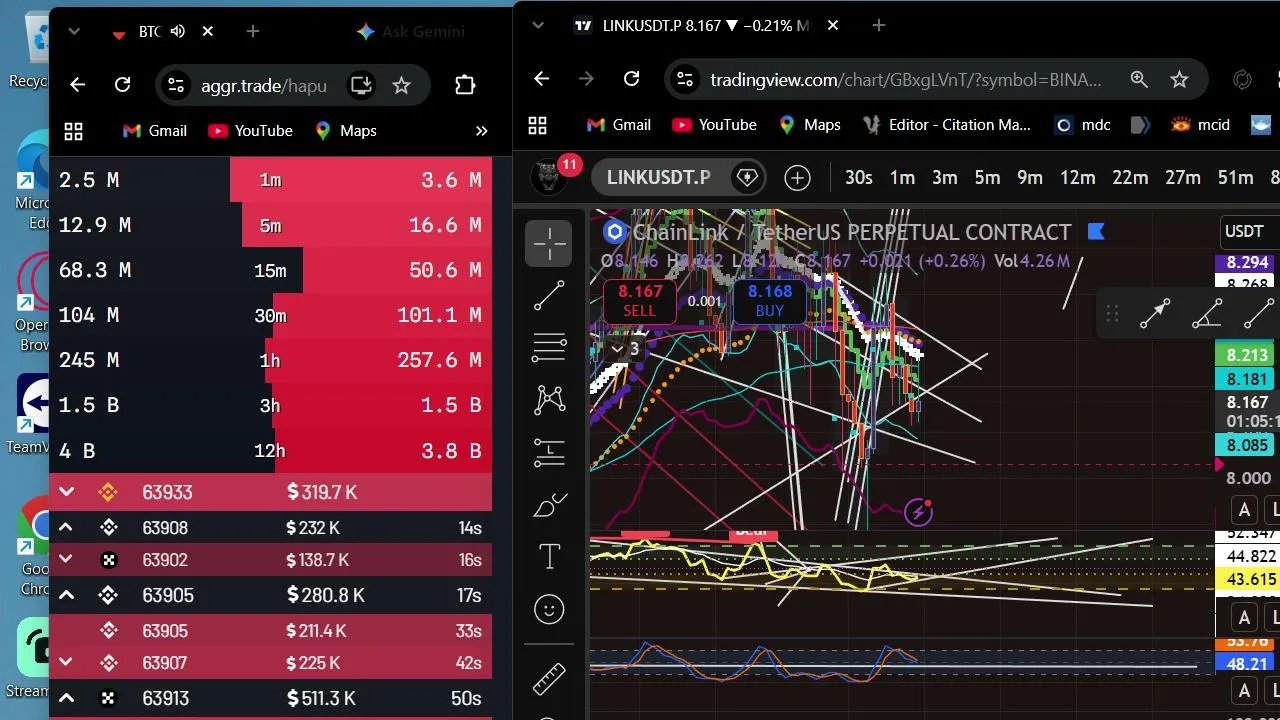Click the lightning bolt icon on the chart

pyautogui.click(x=918, y=513)
